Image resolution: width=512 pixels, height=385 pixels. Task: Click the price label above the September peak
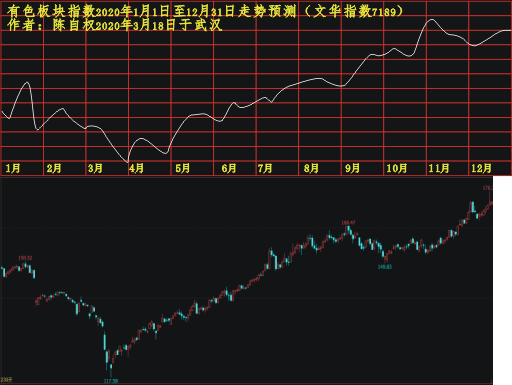coord(348,223)
